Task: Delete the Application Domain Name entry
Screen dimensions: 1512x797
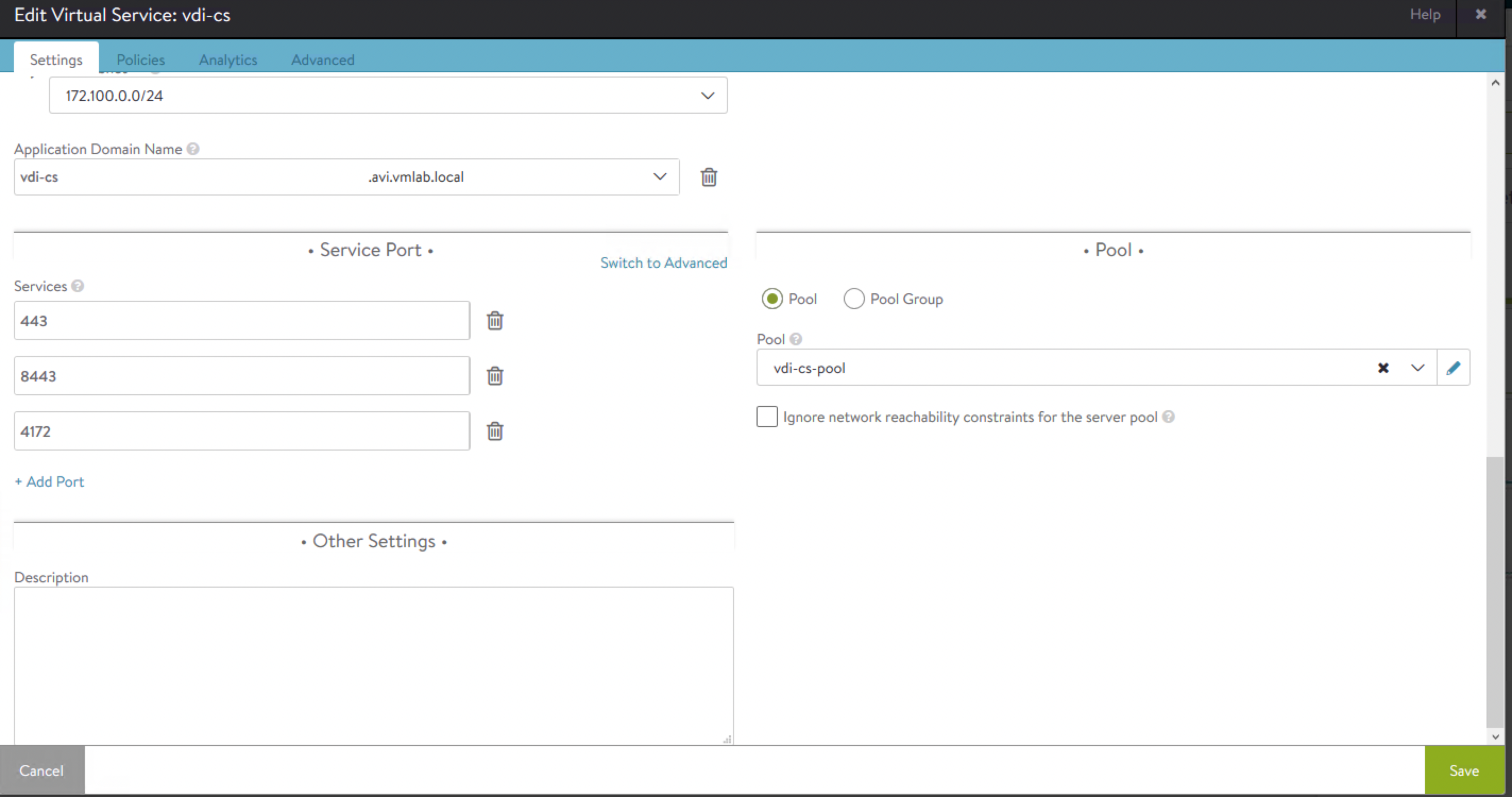Action: tap(709, 176)
